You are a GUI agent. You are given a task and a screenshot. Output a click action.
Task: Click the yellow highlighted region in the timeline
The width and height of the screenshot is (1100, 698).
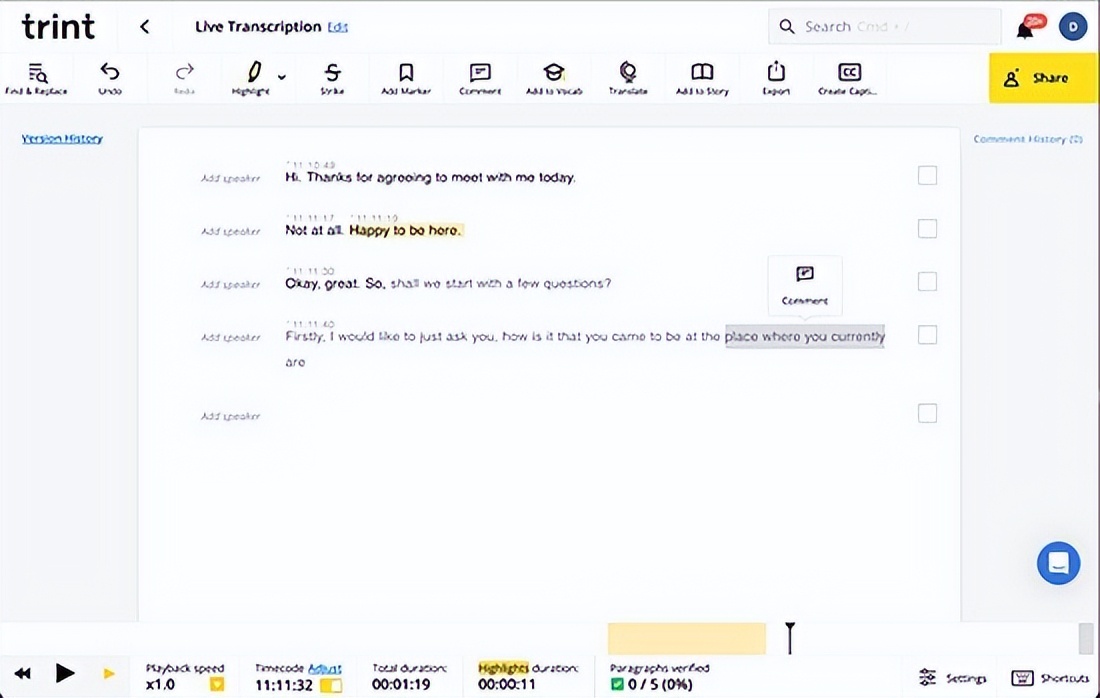tap(686, 638)
